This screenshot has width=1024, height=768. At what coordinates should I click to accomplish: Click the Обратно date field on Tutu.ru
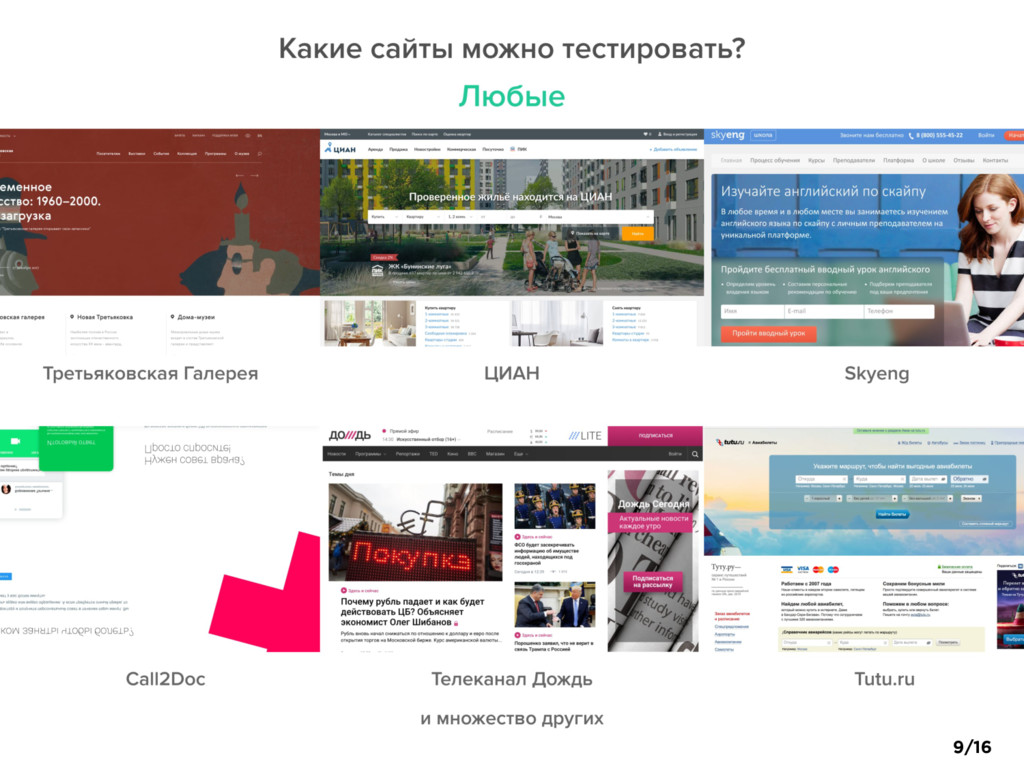(970, 479)
